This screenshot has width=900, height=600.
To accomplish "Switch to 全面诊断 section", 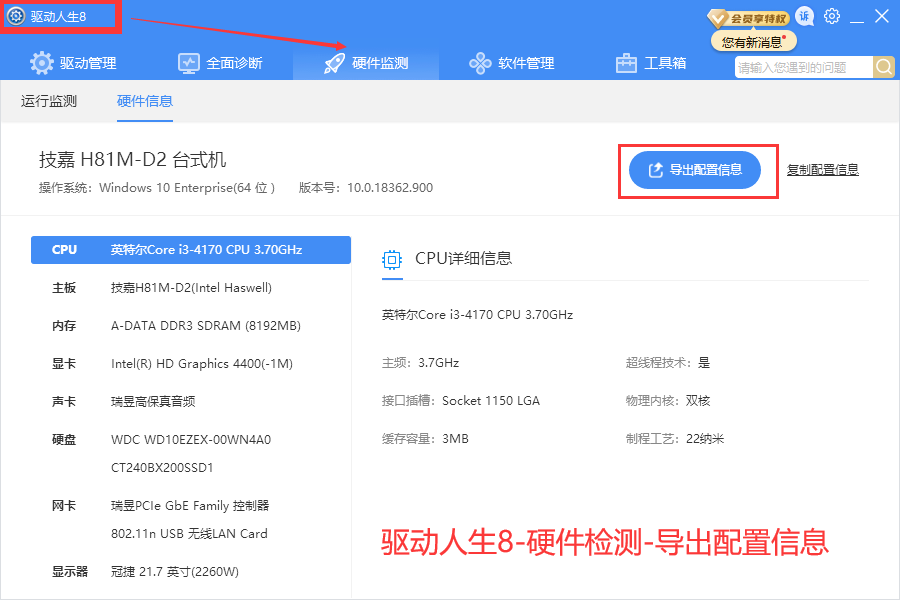I will 220,63.
